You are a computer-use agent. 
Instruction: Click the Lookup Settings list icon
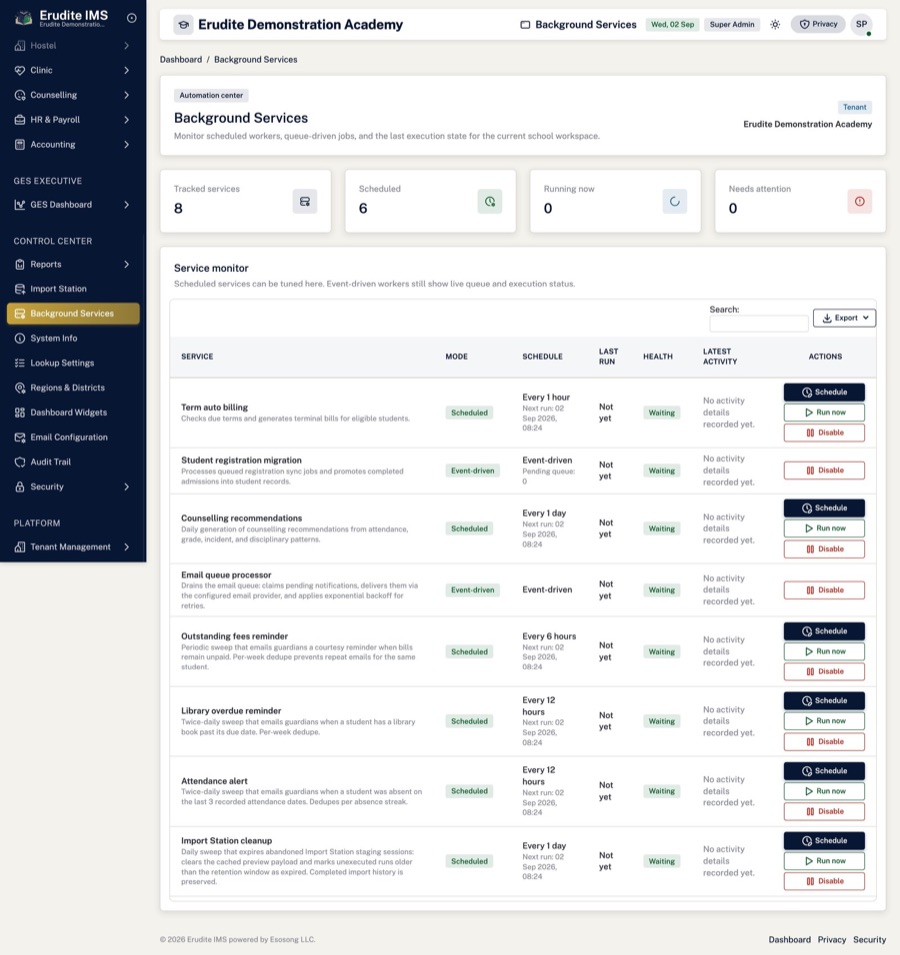(19, 363)
